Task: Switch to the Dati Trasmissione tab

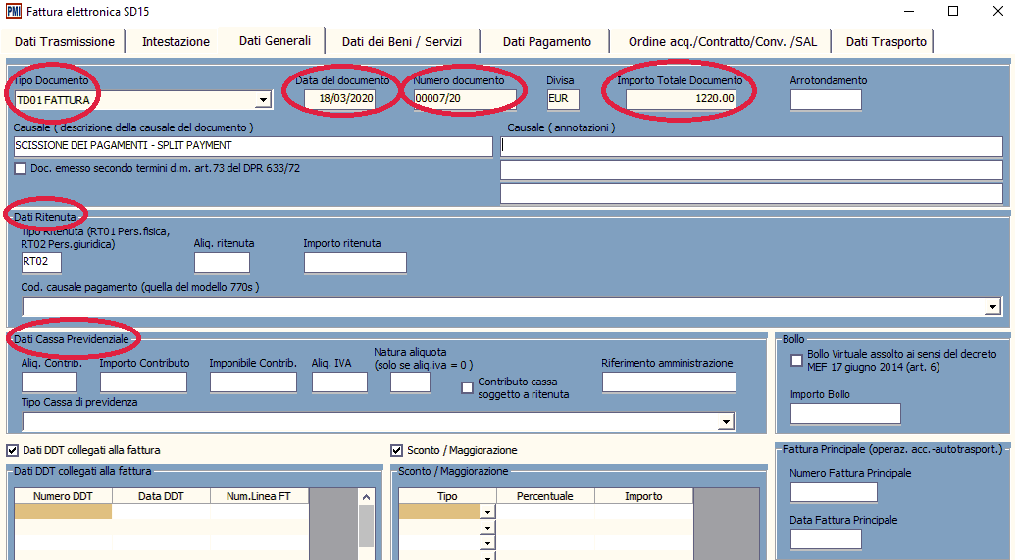Action: (x=65, y=41)
